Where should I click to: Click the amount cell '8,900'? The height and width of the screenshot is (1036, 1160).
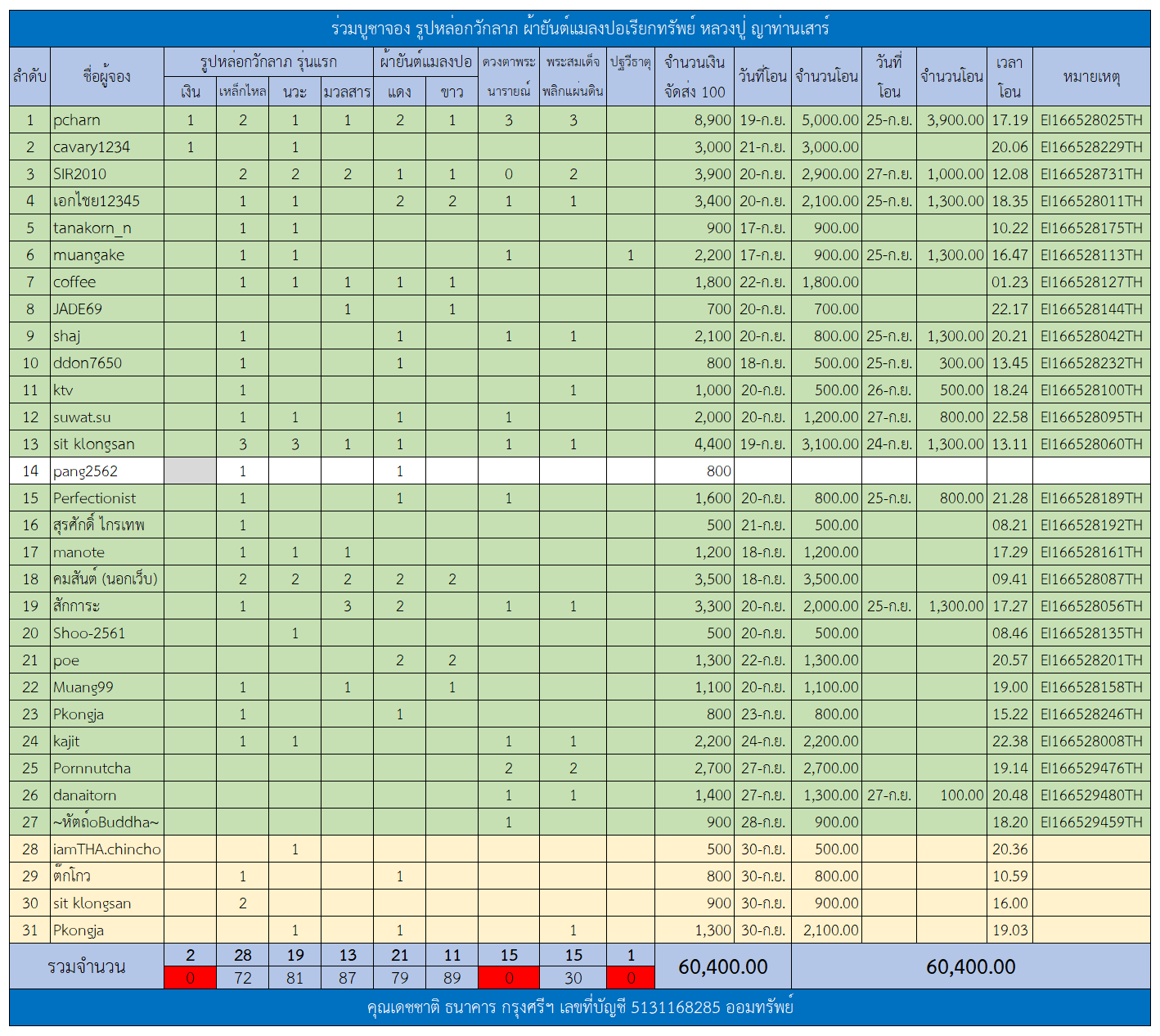coord(695,120)
